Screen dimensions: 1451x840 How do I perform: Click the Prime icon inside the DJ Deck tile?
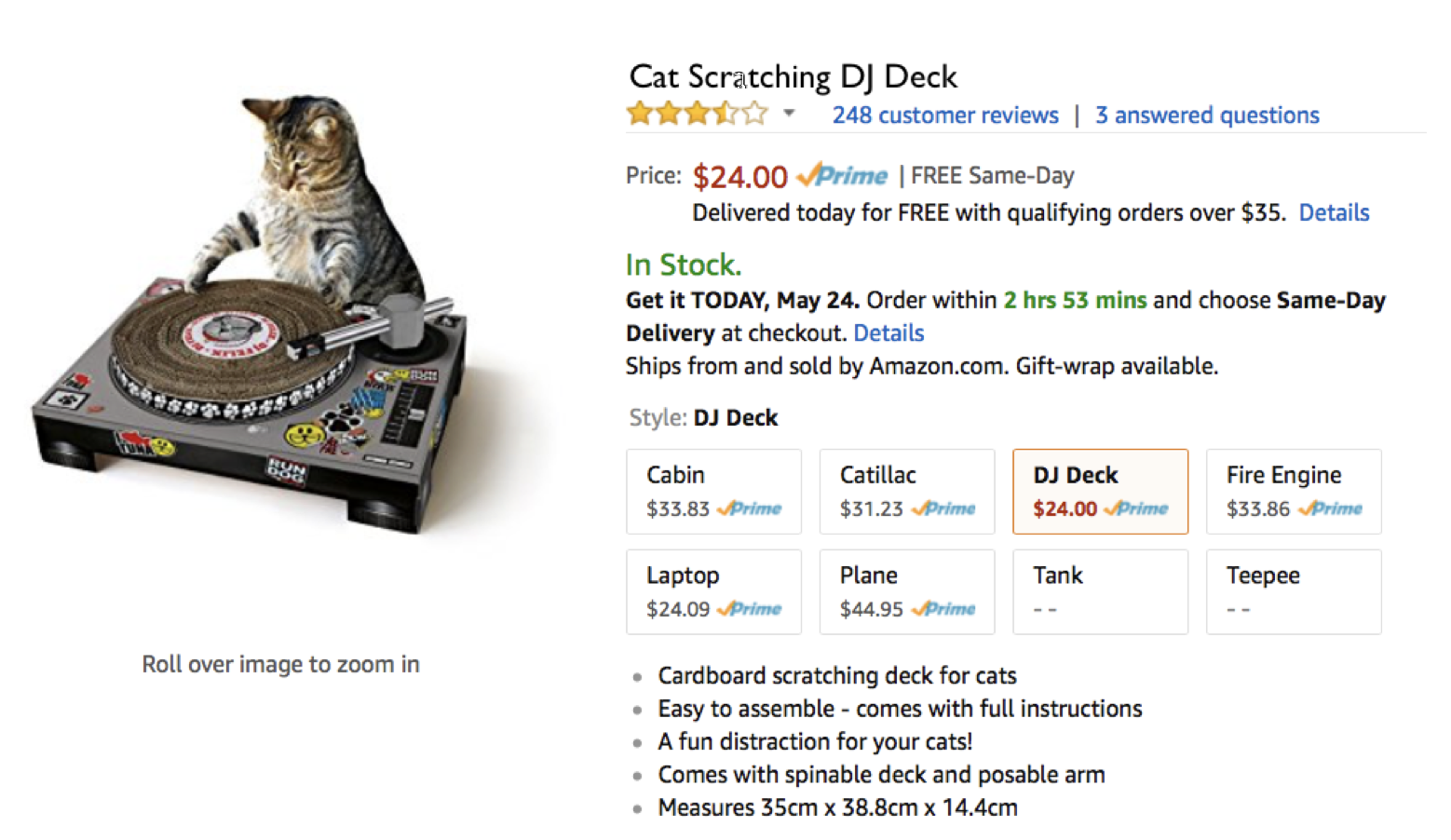[1136, 508]
